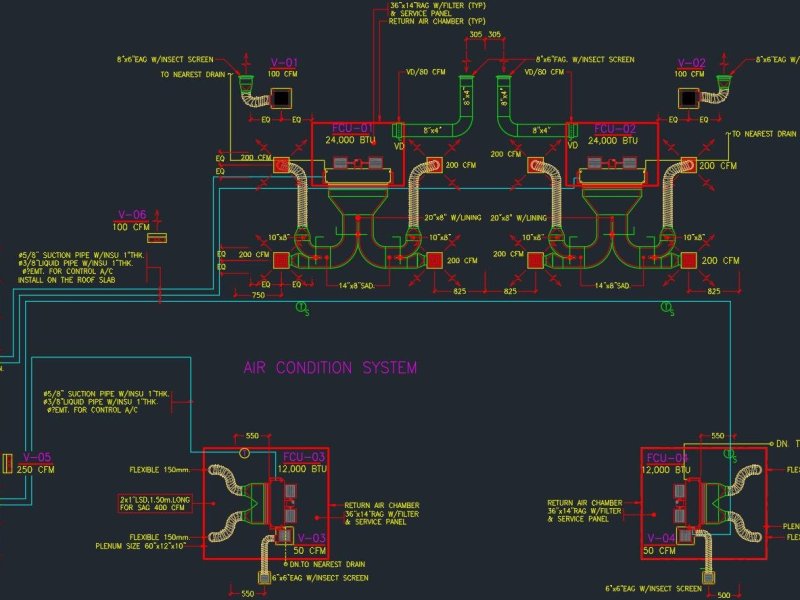Select the black V-01 exhaust fan symbol
800x600 pixels.
point(281,98)
